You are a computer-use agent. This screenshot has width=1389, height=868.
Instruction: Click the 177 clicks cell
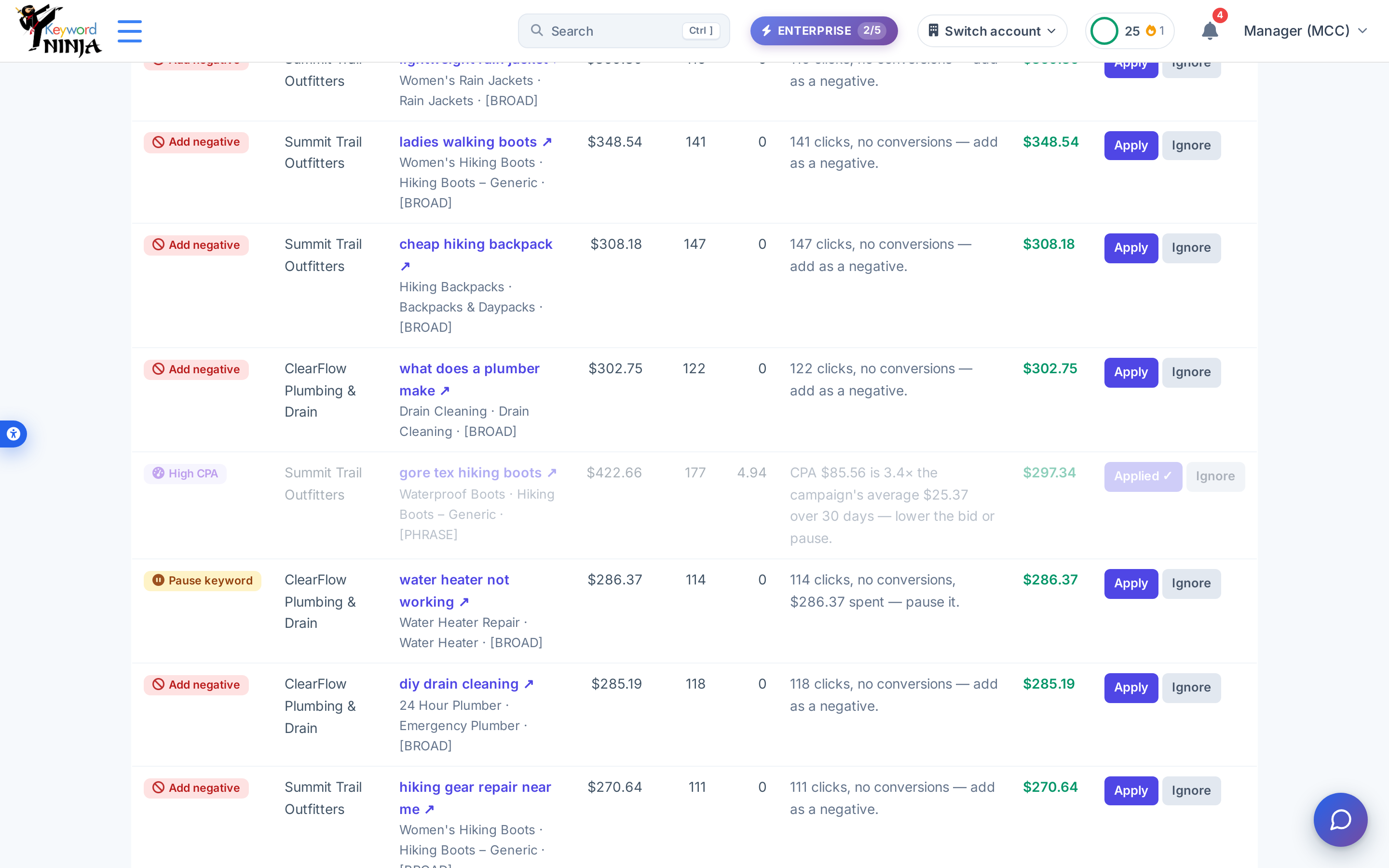[x=695, y=473]
